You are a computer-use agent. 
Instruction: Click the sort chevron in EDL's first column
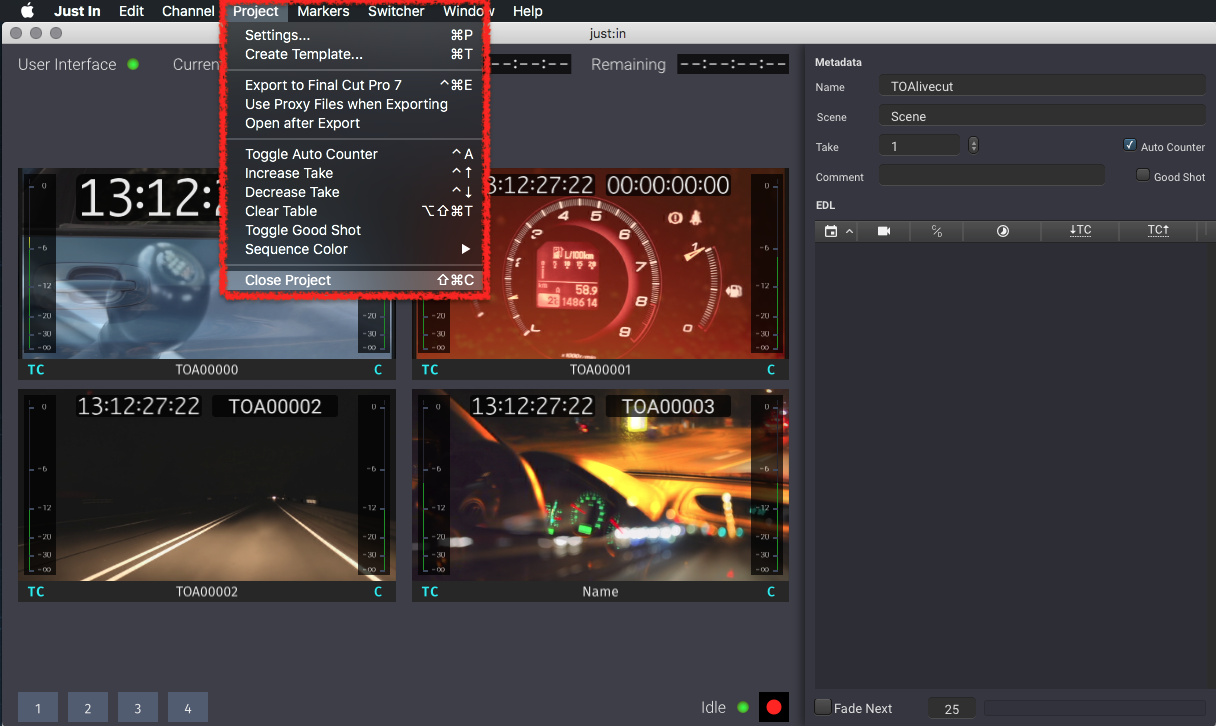pos(850,231)
